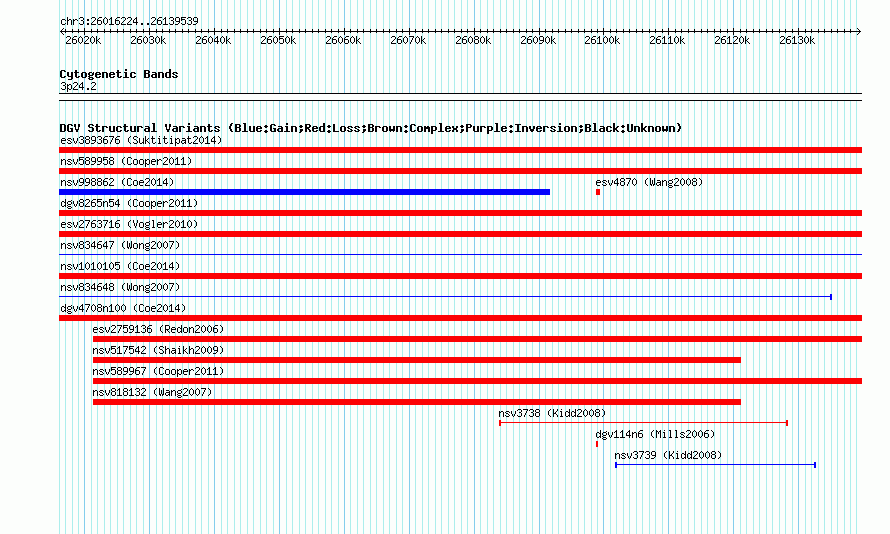
Task: Click the 26070k ruler tick label
Action: coord(408,41)
